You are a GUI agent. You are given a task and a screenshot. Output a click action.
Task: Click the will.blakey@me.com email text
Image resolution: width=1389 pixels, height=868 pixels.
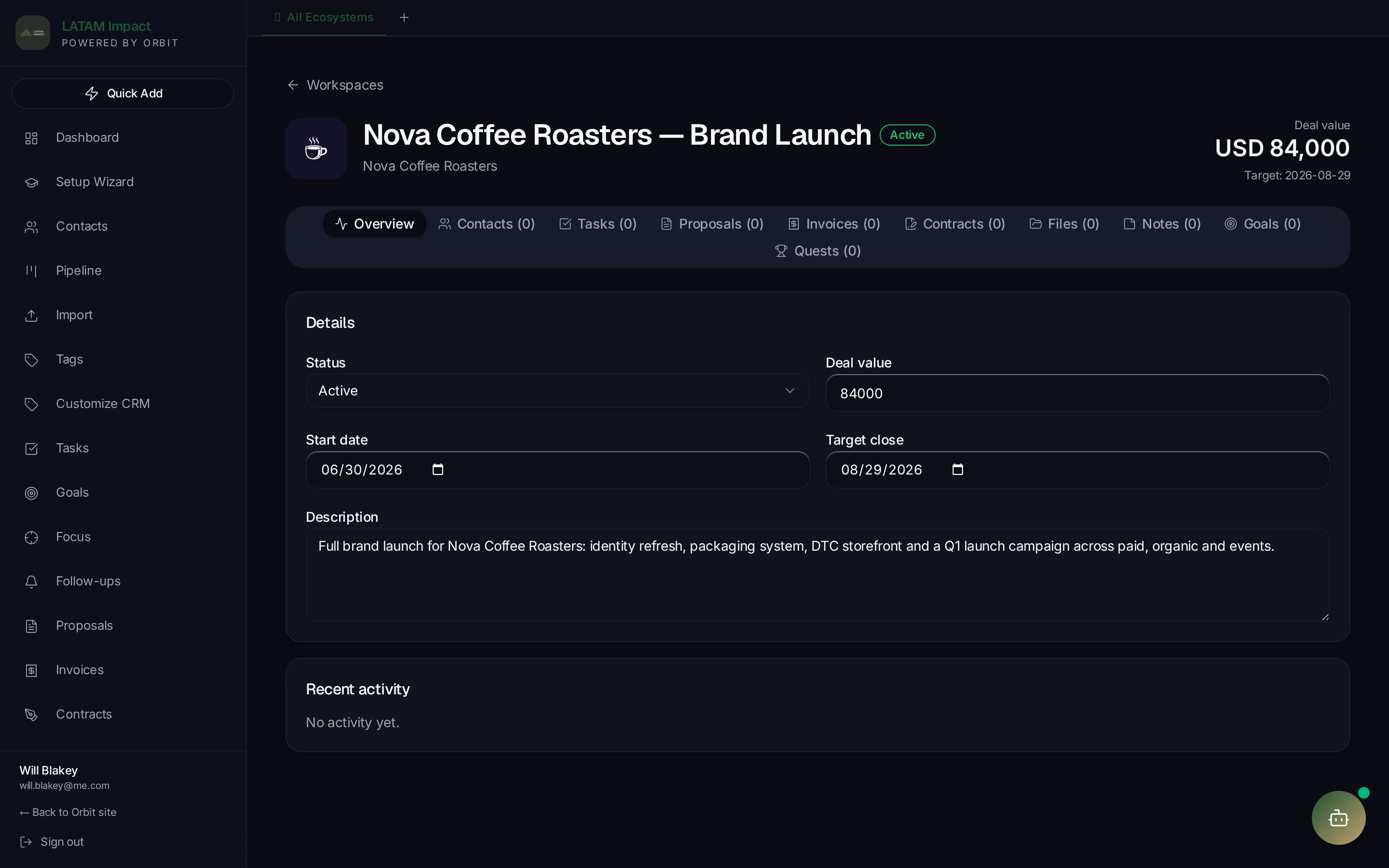point(64,786)
